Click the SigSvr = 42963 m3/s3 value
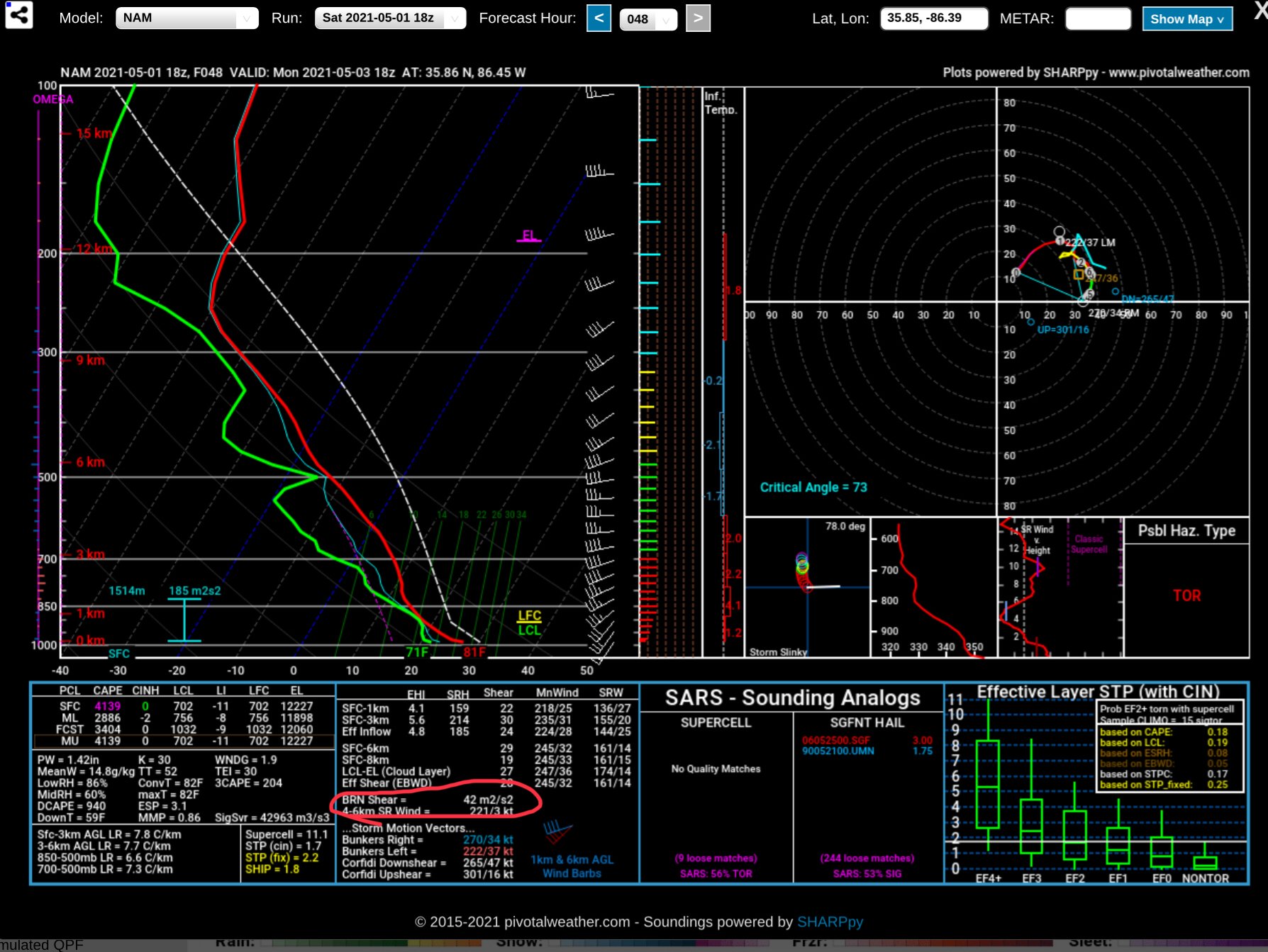This screenshot has width=1268, height=952. [272, 817]
